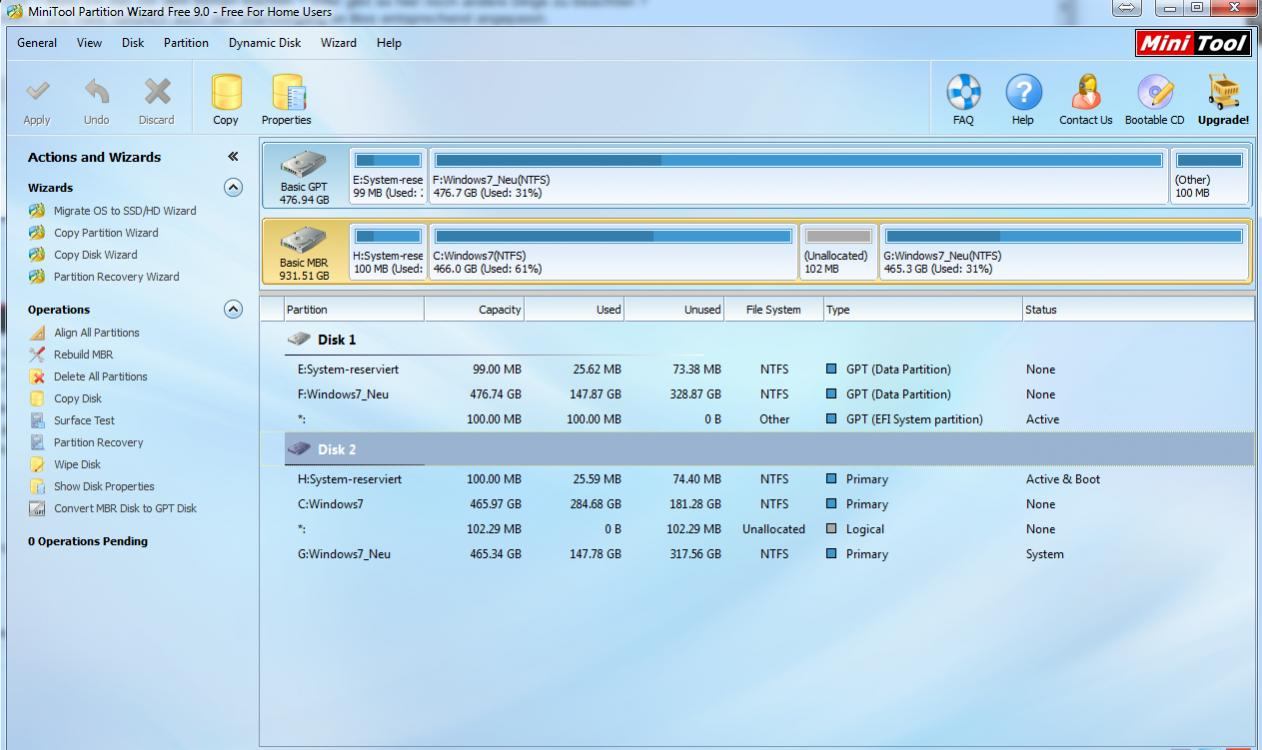Select E:System-reserviert partition row
This screenshot has height=750, width=1262.
point(757,370)
